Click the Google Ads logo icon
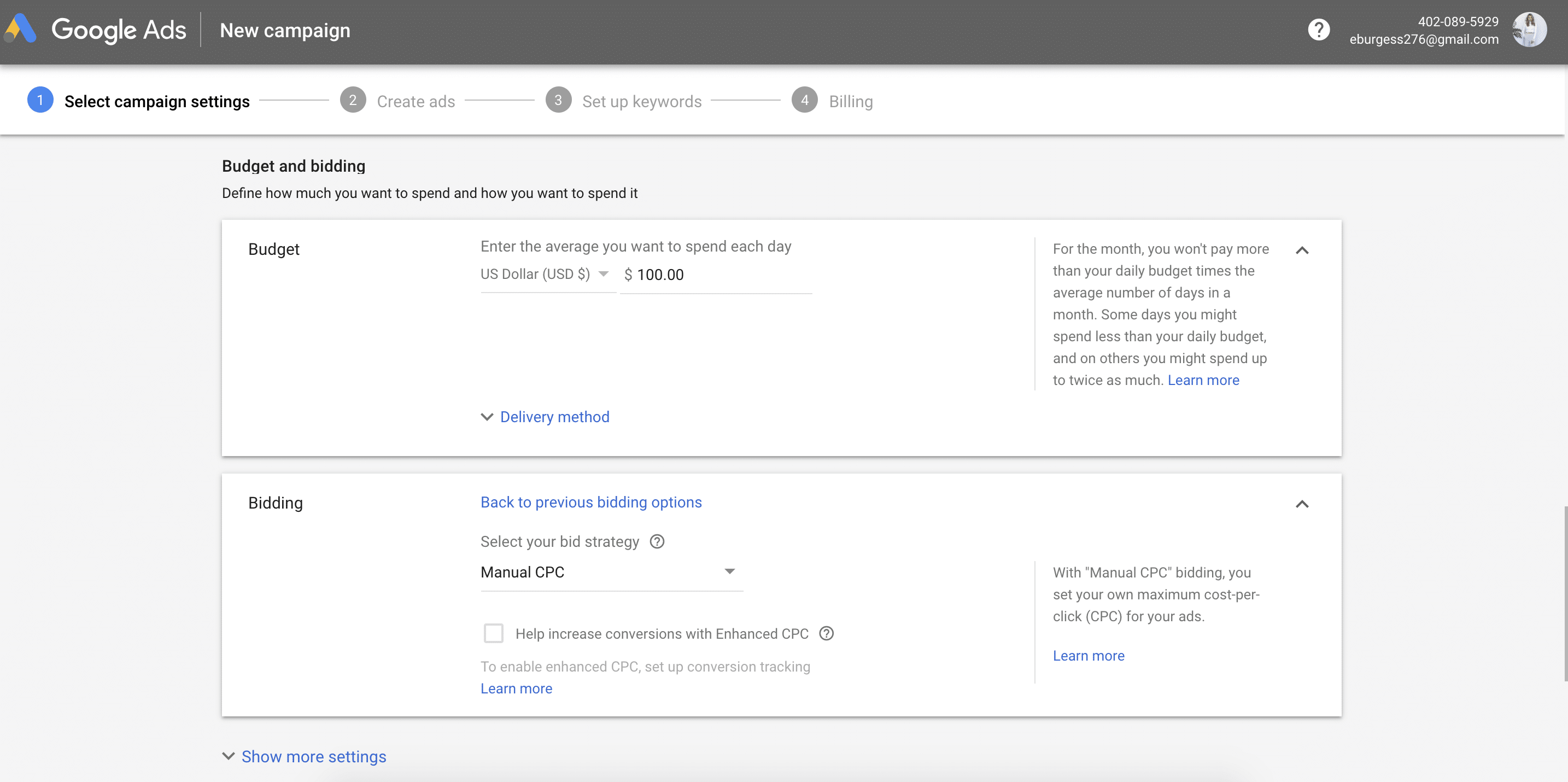The width and height of the screenshot is (1568, 782). pos(20,28)
